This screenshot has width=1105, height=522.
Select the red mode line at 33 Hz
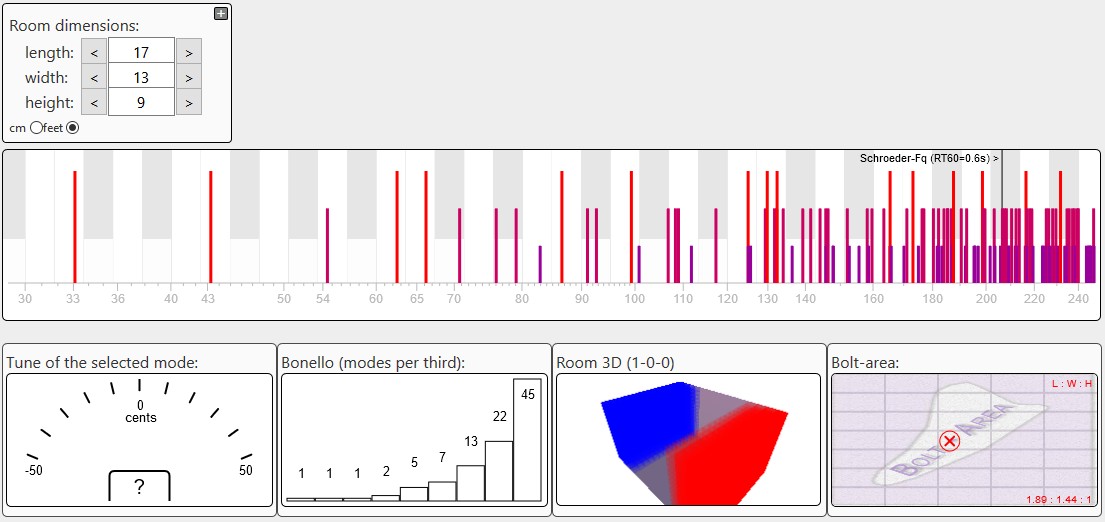pos(74,227)
